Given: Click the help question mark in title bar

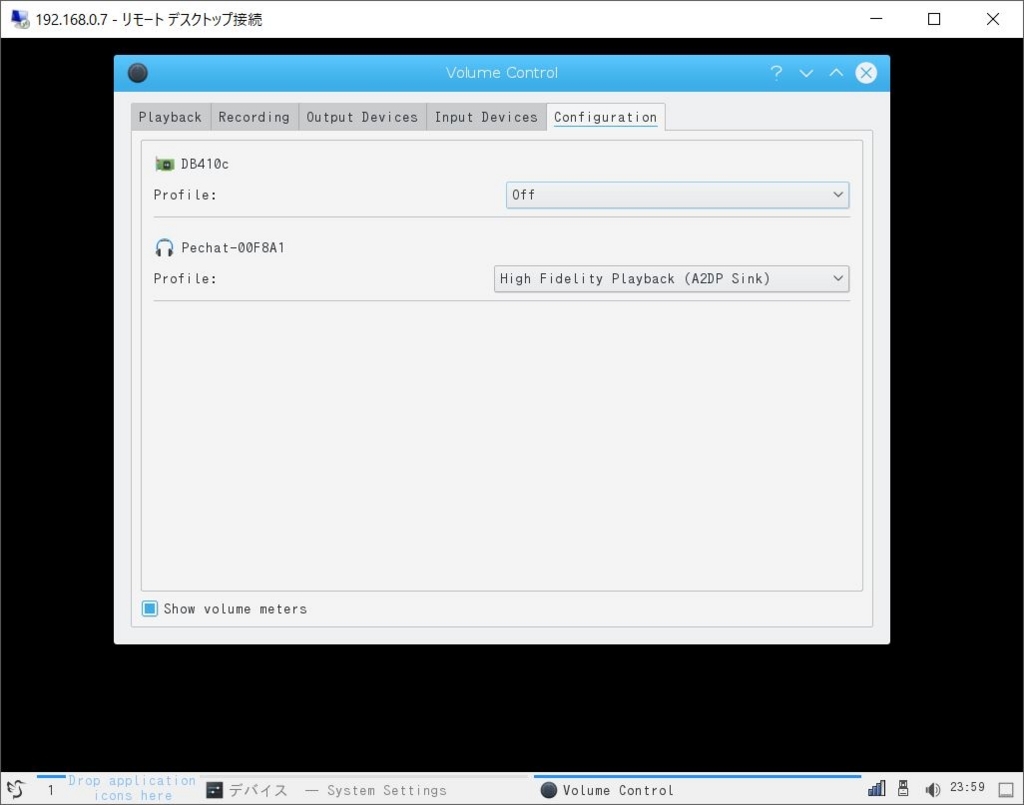Looking at the screenshot, I should coord(776,73).
